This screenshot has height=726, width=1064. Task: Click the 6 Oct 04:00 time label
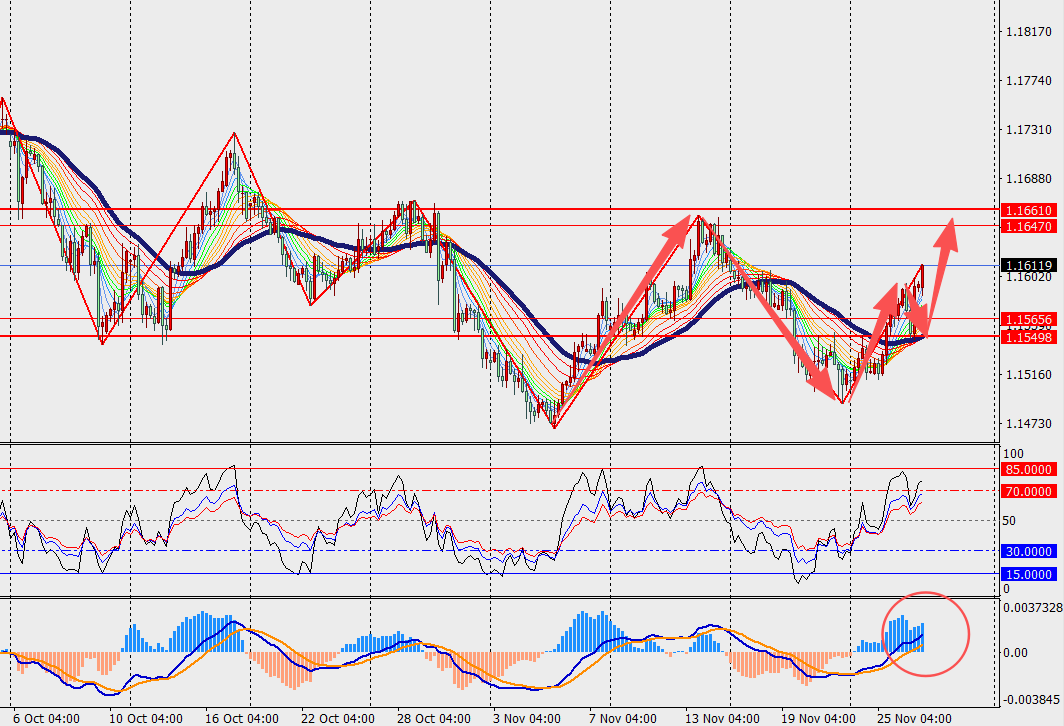click(46, 719)
